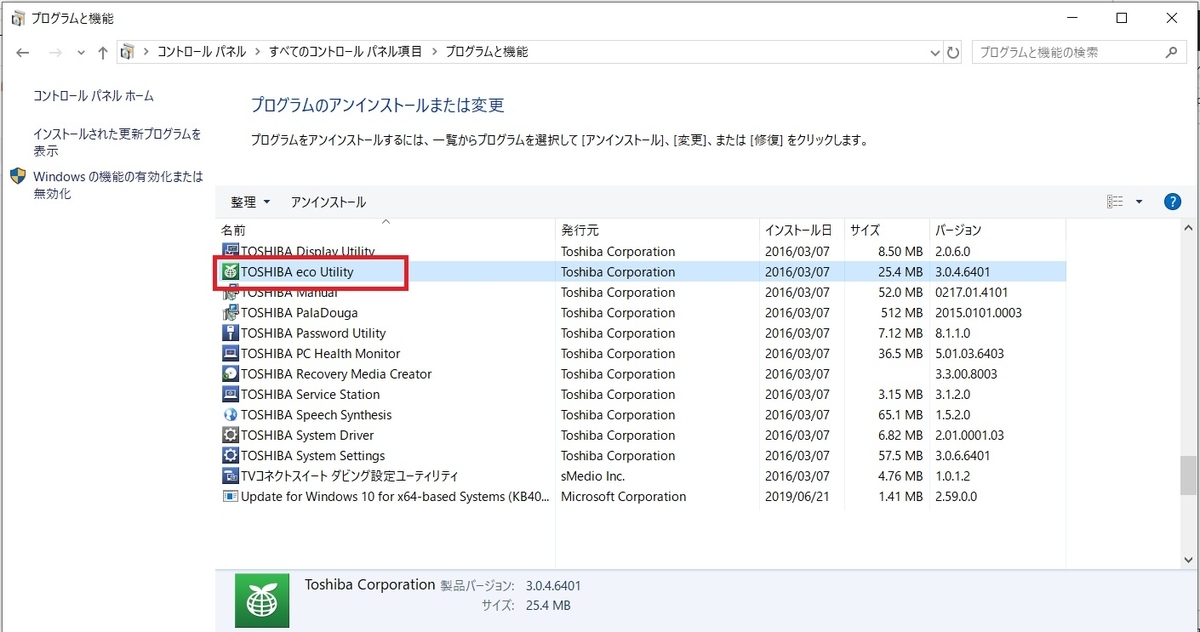Screen dimensions: 1200x632
Task: Click the TOSHIBA PalaDouga program icon
Action: click(x=230, y=313)
